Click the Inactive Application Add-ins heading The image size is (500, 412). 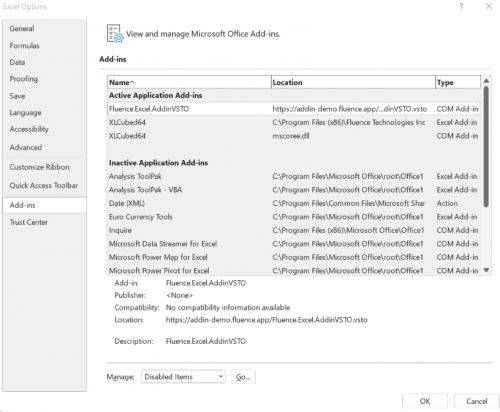158,163
